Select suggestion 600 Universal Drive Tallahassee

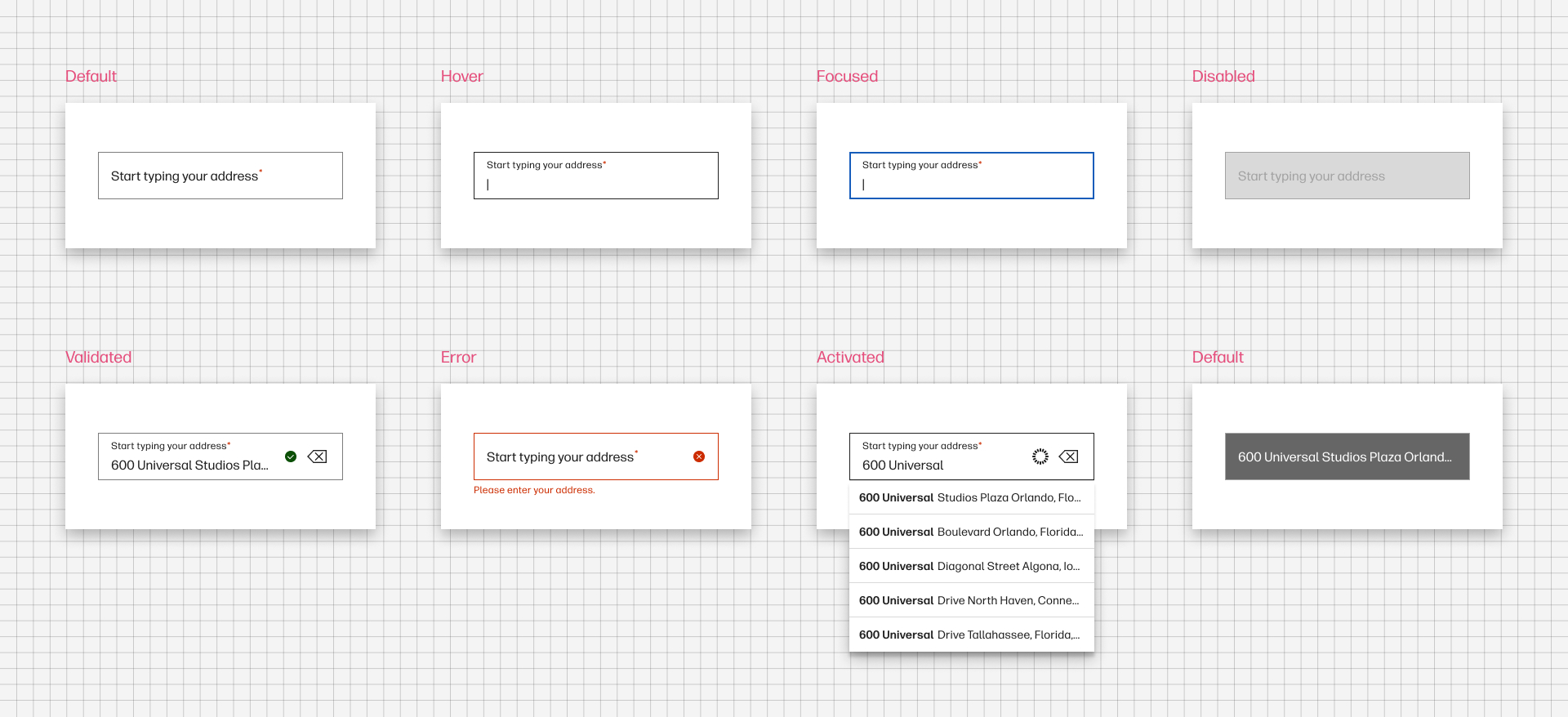point(972,635)
